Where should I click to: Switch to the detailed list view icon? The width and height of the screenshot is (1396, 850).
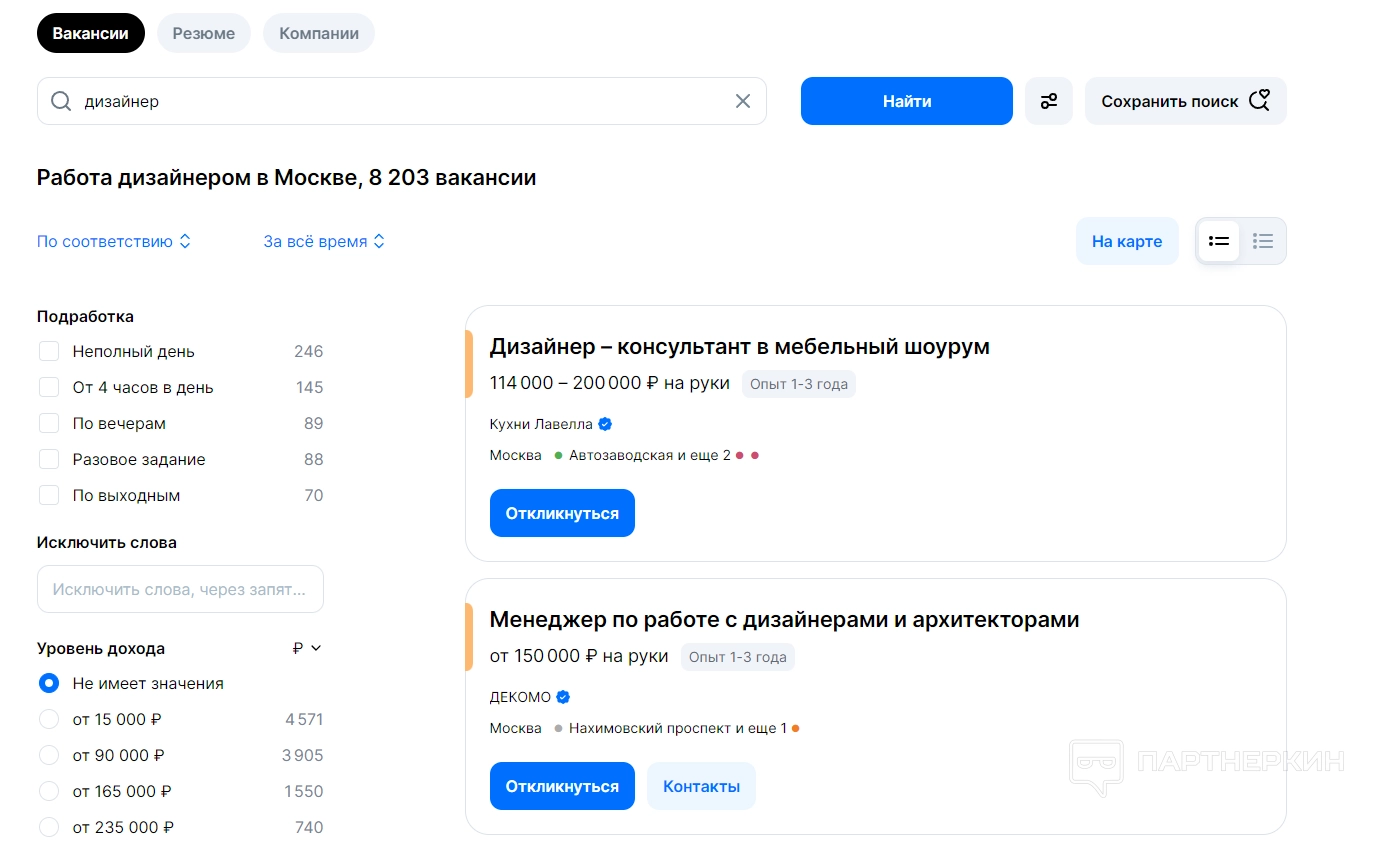1218,241
